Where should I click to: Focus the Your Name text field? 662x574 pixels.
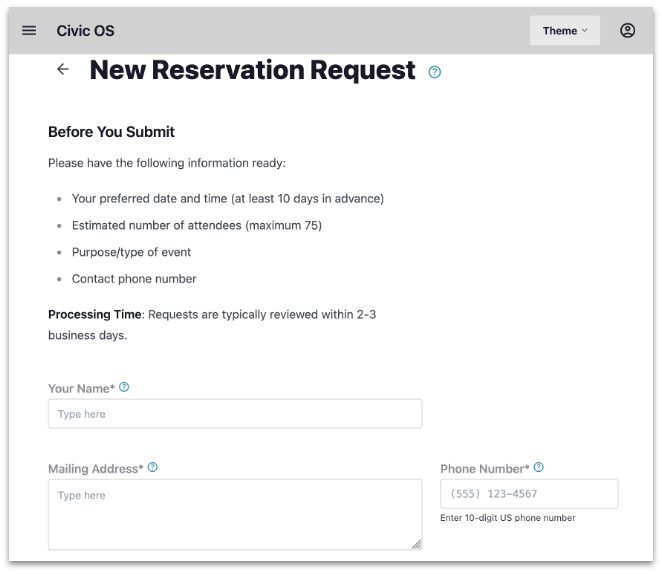[x=235, y=414]
